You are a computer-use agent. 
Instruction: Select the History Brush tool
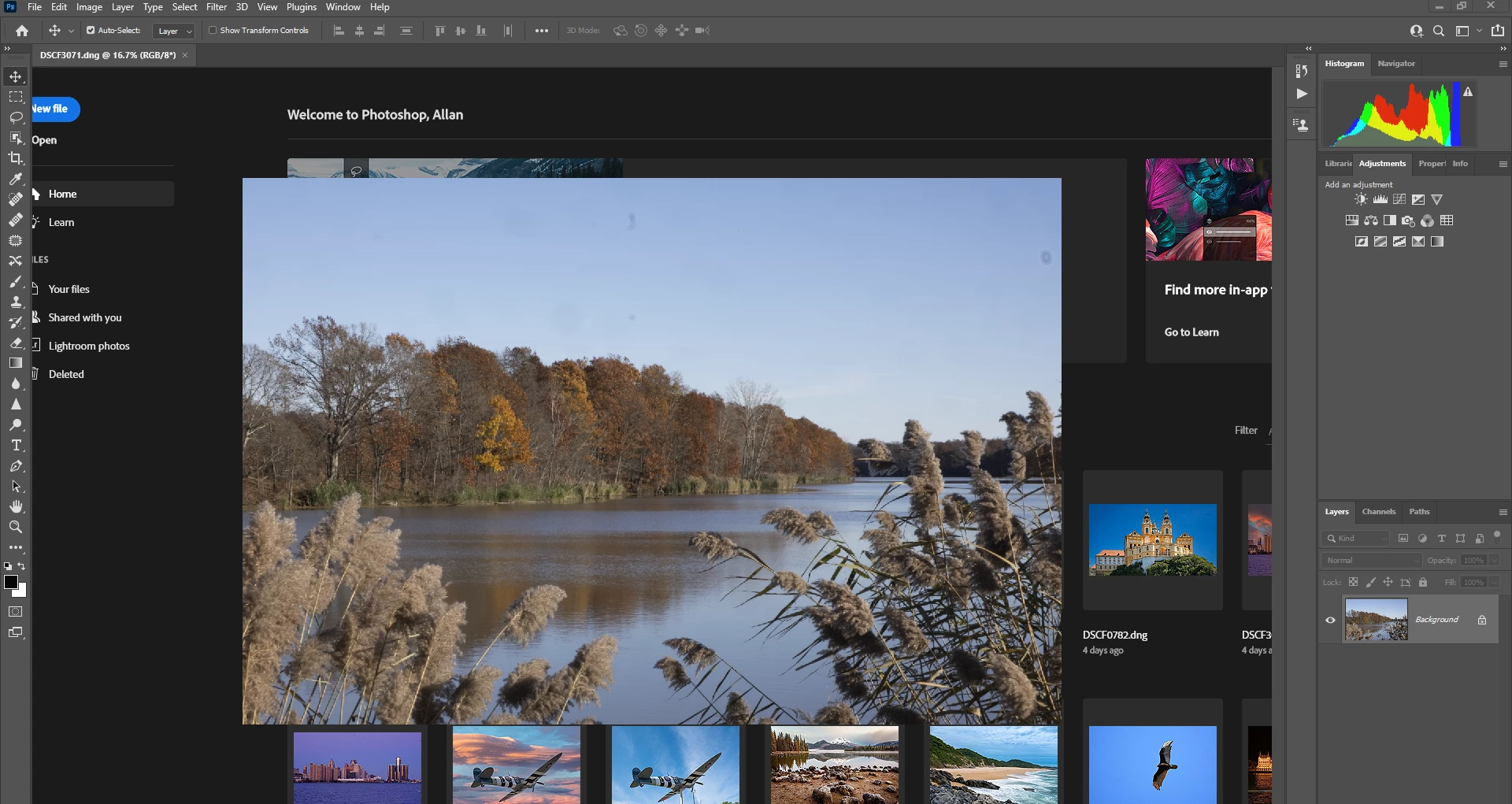pos(16,322)
